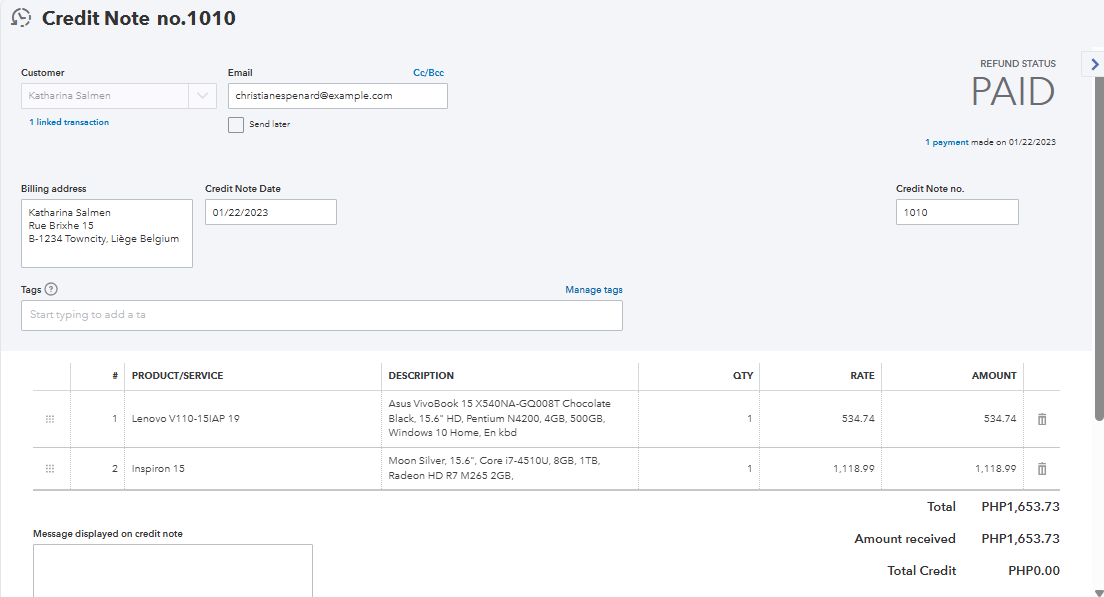Click Manage tags link
The width and height of the screenshot is (1104, 597).
click(x=593, y=290)
